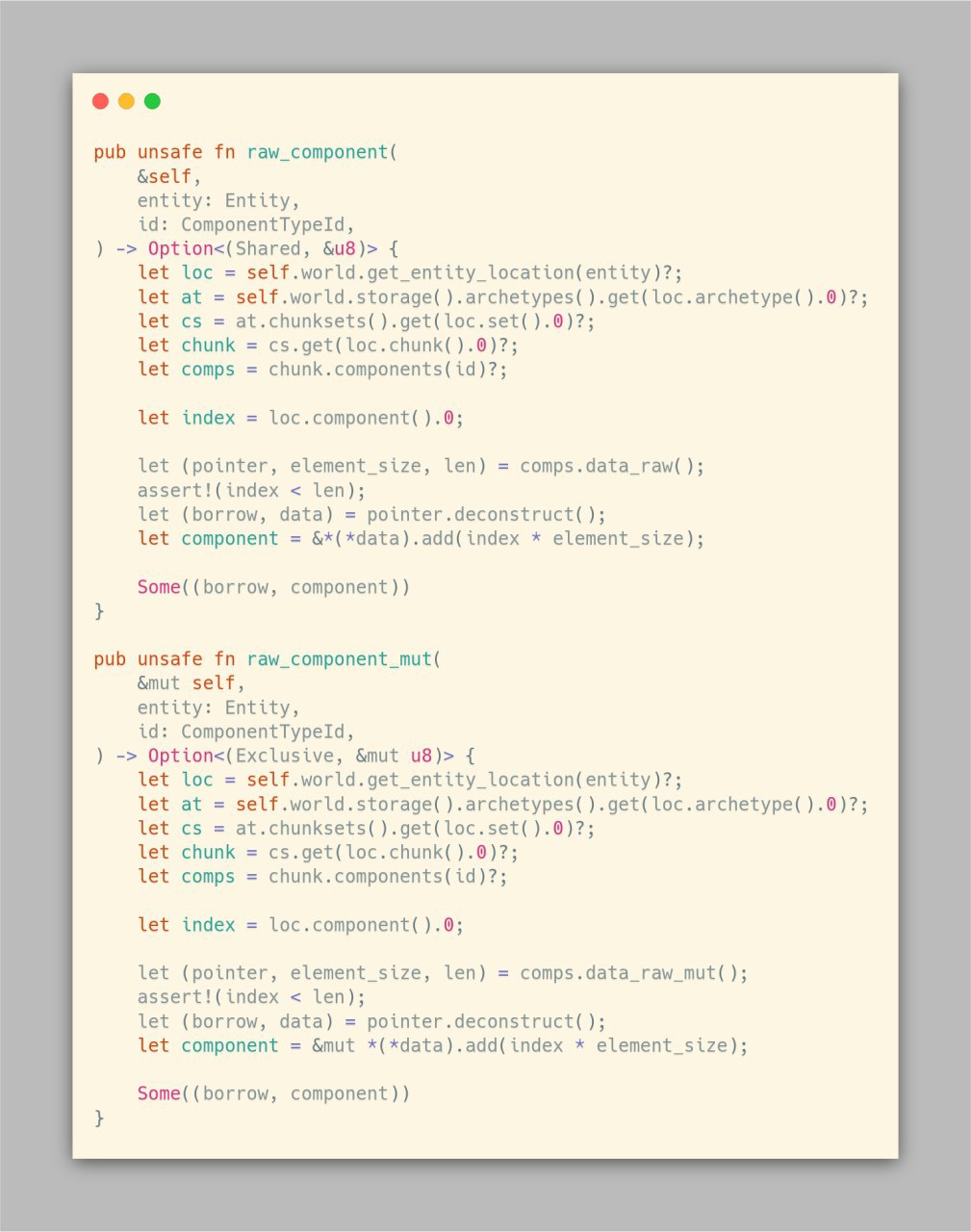Select the "&mut self," parameter line
Screen dimensions: 971x1232
click(x=192, y=683)
